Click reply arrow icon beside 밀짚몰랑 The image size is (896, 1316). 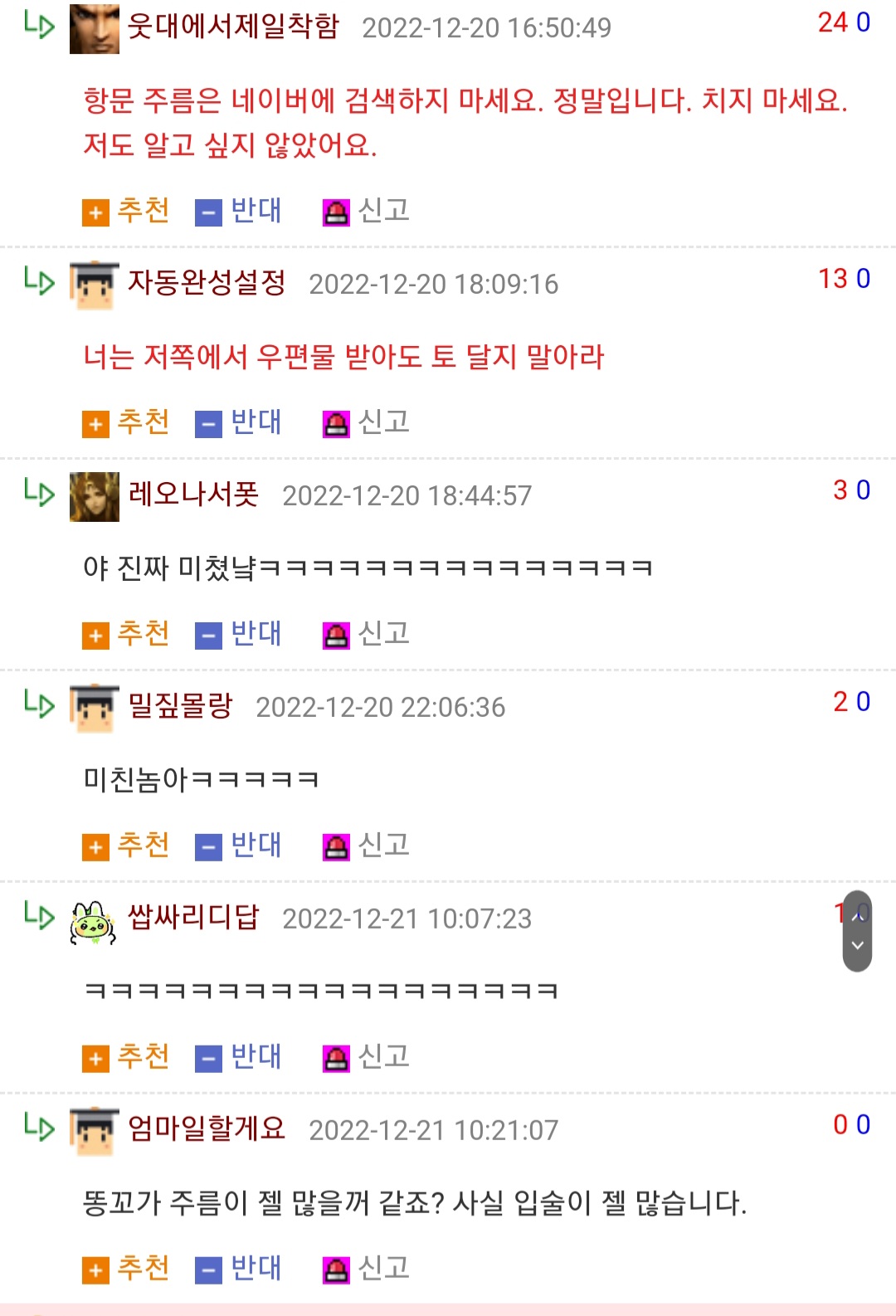[39, 704]
